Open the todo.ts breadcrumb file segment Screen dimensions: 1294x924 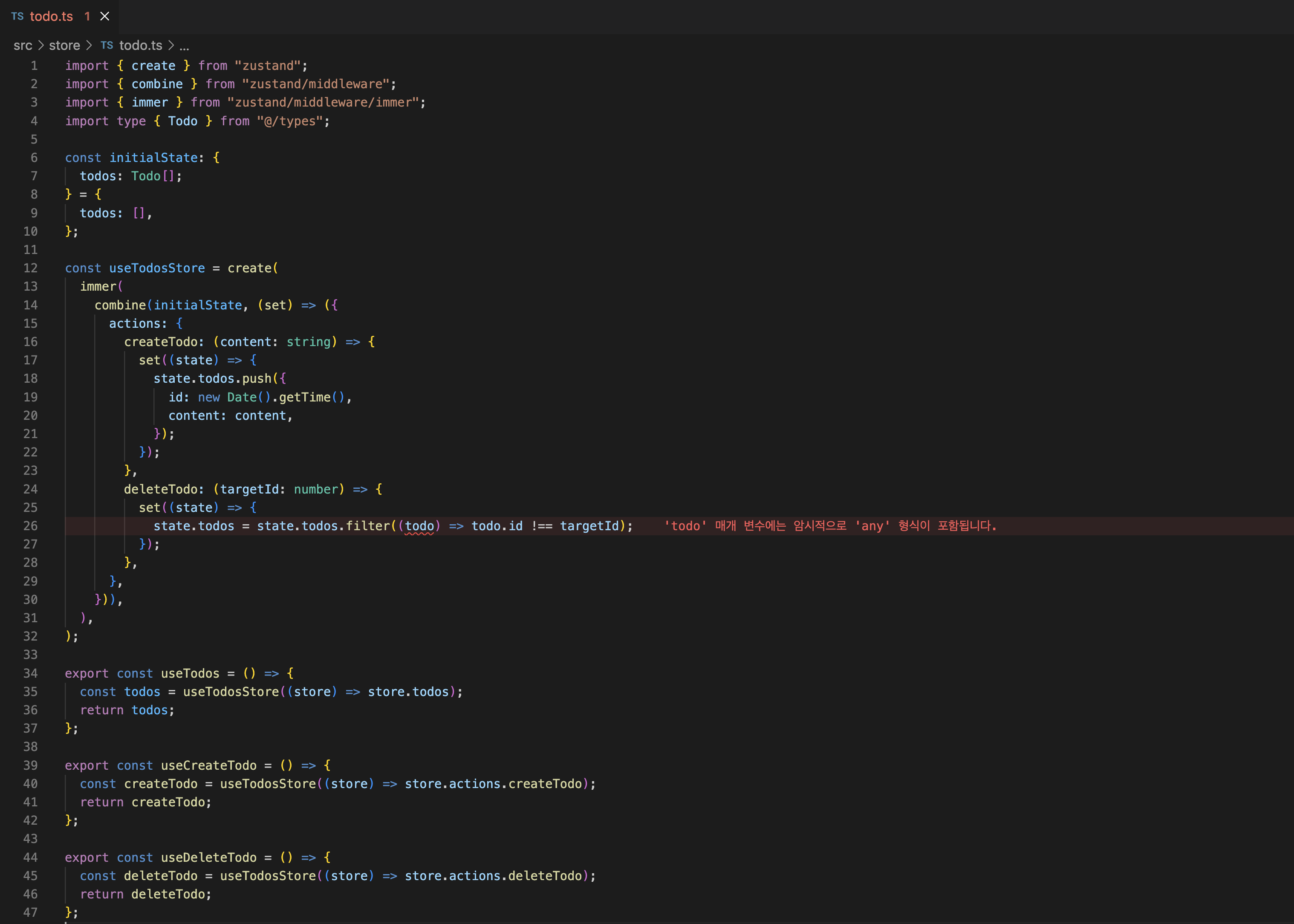pos(141,46)
